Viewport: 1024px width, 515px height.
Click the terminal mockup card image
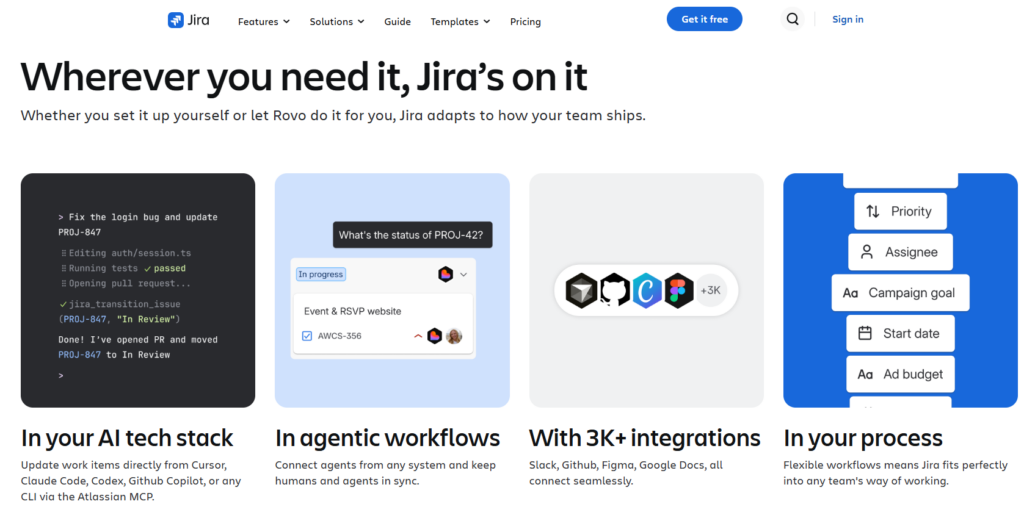pos(138,290)
